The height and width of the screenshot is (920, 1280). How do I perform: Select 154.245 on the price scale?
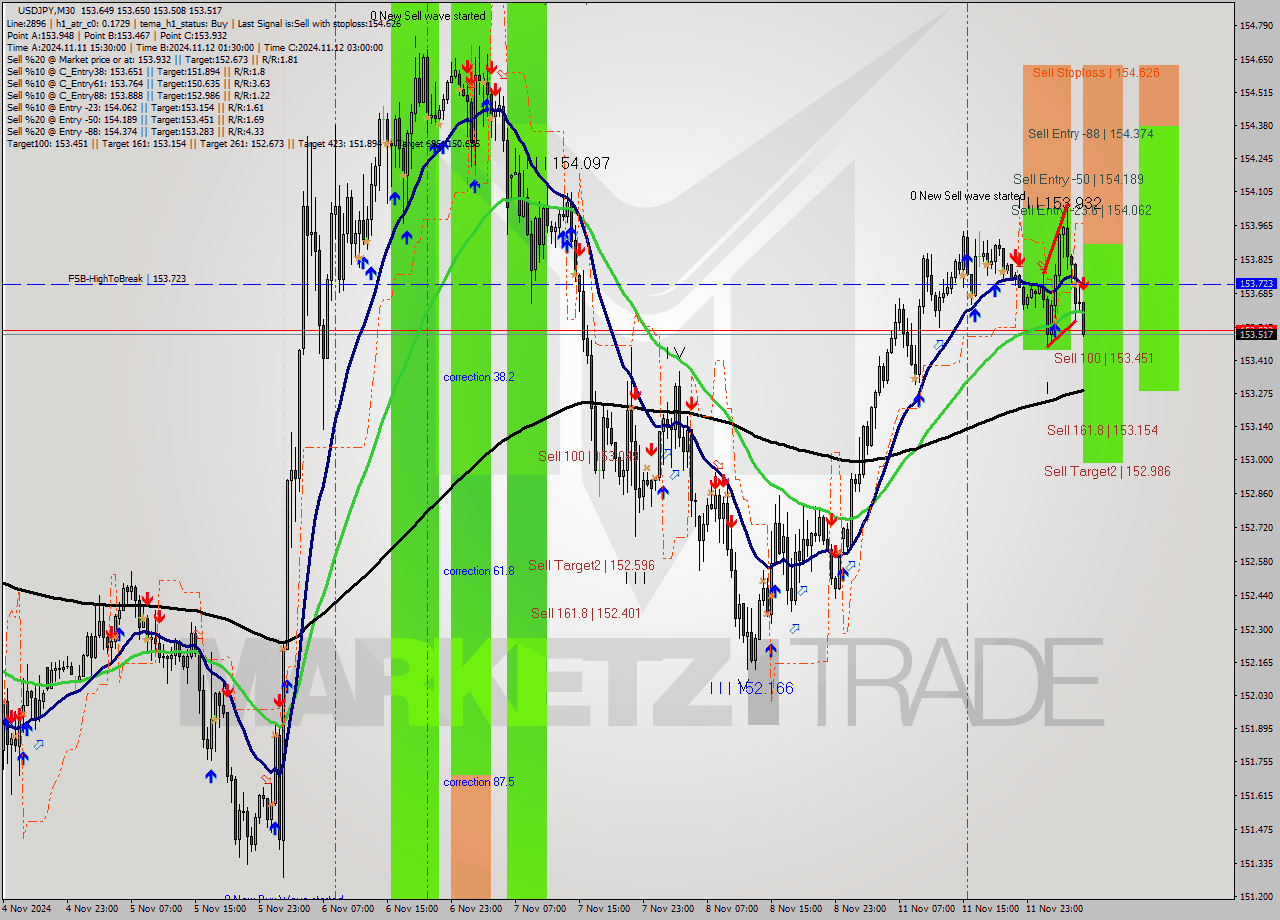pos(1256,159)
